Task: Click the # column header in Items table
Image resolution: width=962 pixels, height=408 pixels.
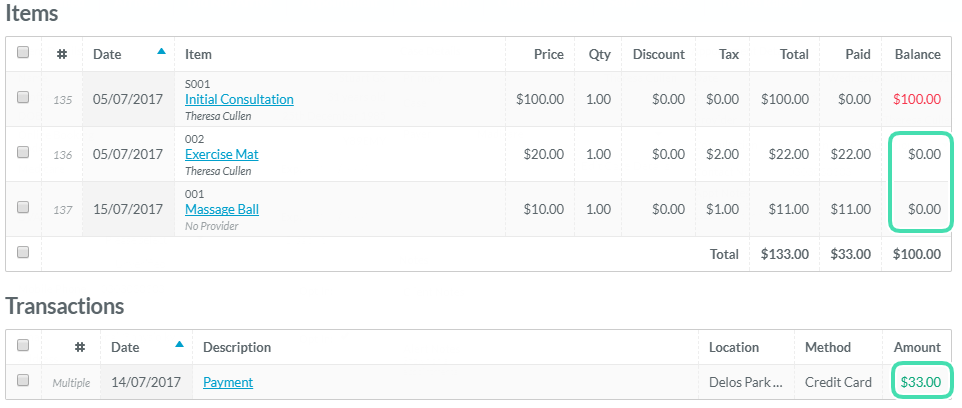Action: coord(61,54)
